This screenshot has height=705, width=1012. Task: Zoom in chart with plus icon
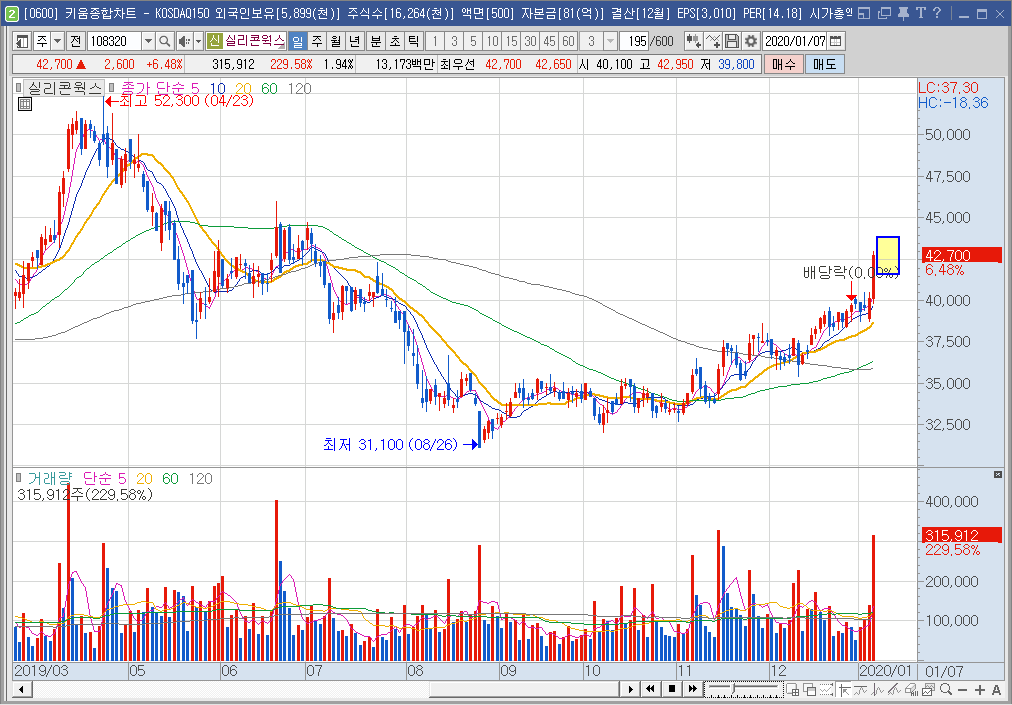pyautogui.click(x=980, y=689)
